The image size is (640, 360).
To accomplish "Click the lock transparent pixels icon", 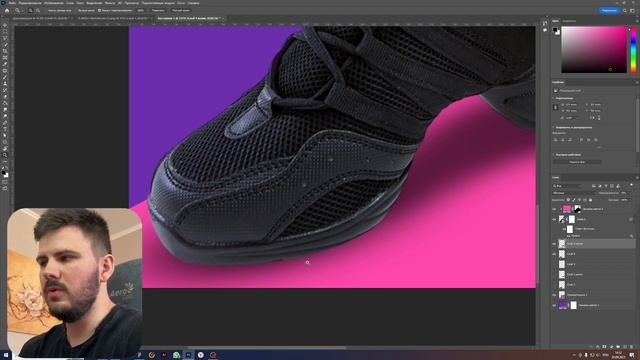I will [568, 200].
